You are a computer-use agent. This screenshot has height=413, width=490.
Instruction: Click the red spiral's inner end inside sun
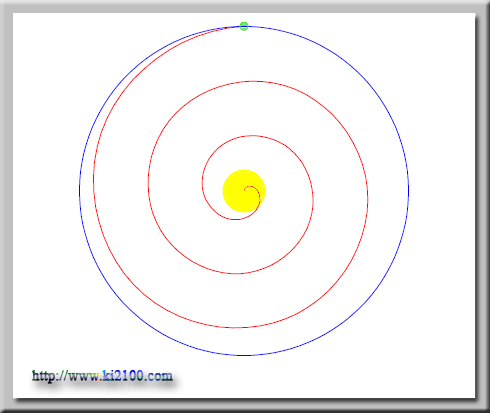pos(245,190)
